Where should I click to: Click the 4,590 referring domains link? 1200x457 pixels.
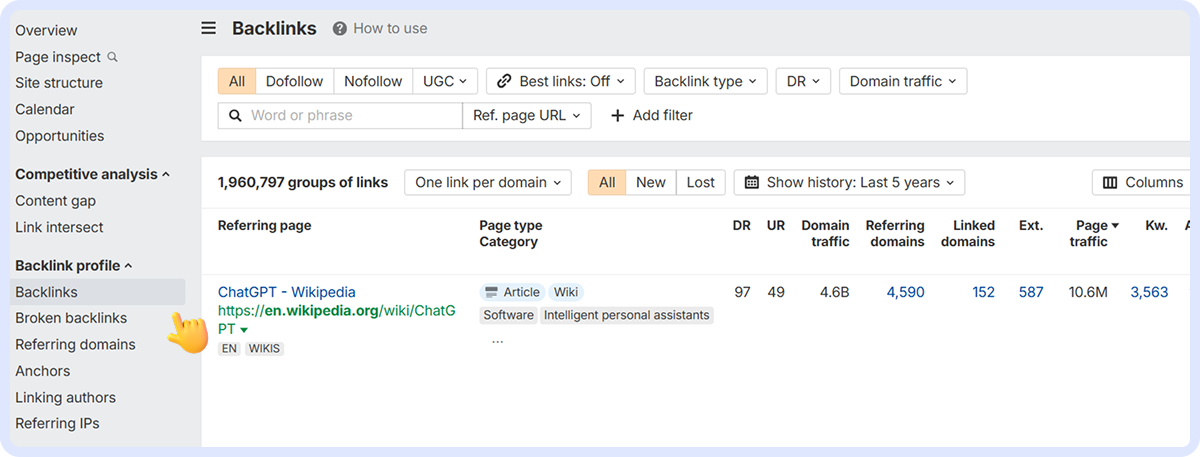pyautogui.click(x=905, y=292)
